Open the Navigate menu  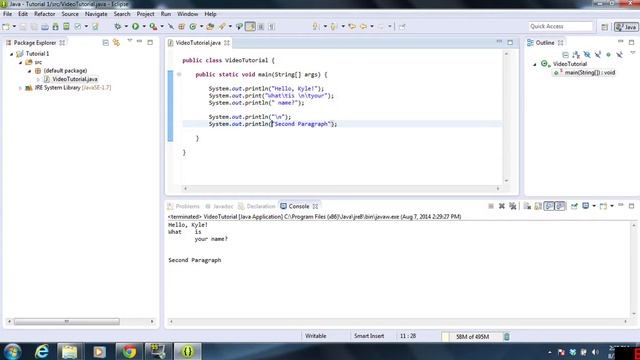pyautogui.click(x=96, y=14)
